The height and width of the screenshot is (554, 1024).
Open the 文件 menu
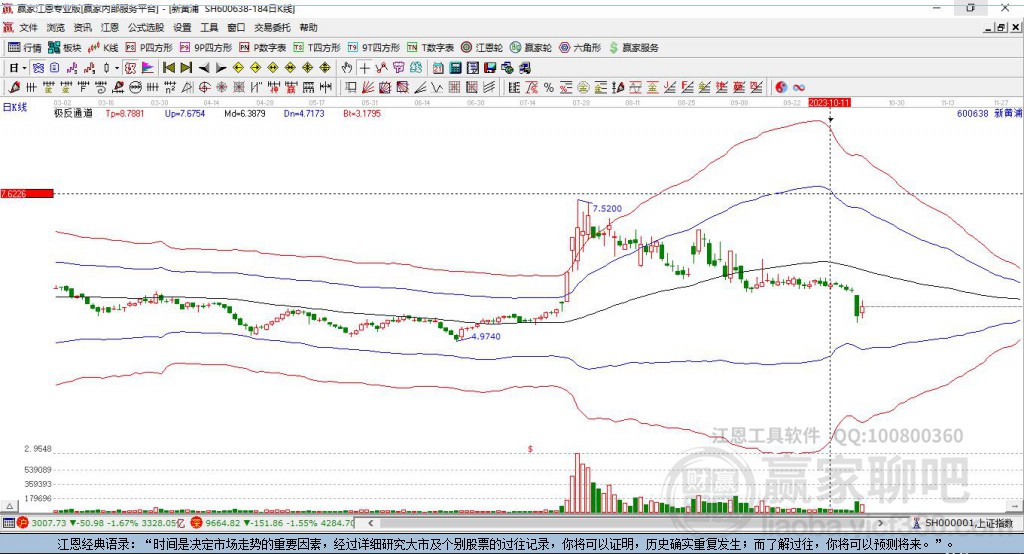pos(28,27)
